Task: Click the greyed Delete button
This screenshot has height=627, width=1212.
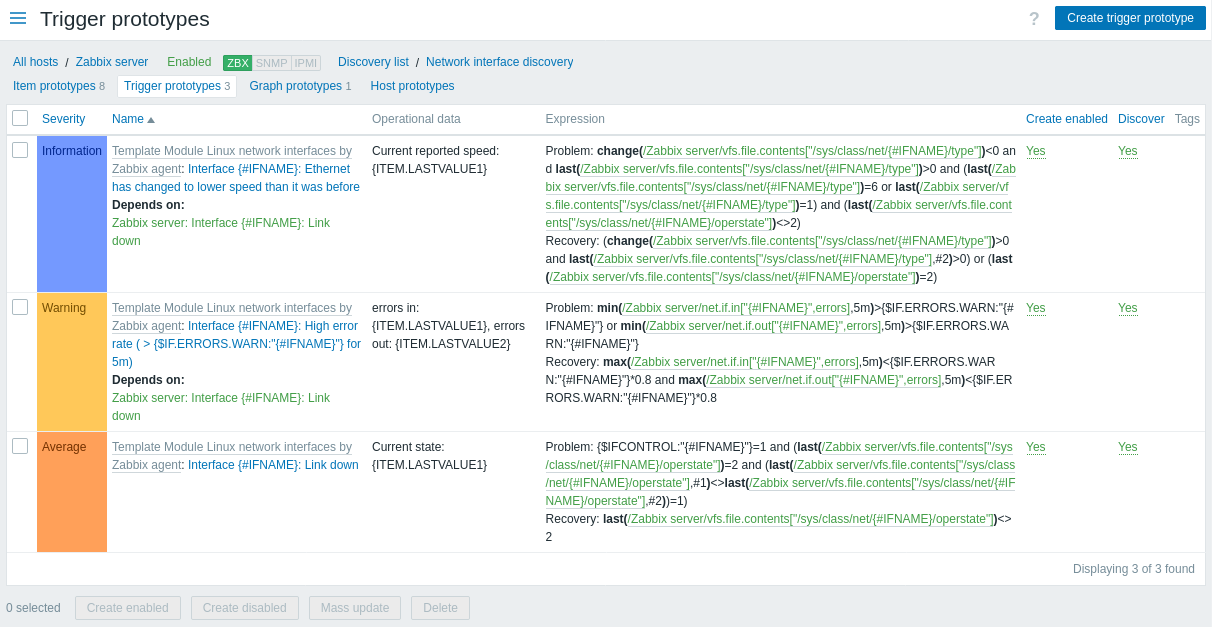Action: (440, 608)
